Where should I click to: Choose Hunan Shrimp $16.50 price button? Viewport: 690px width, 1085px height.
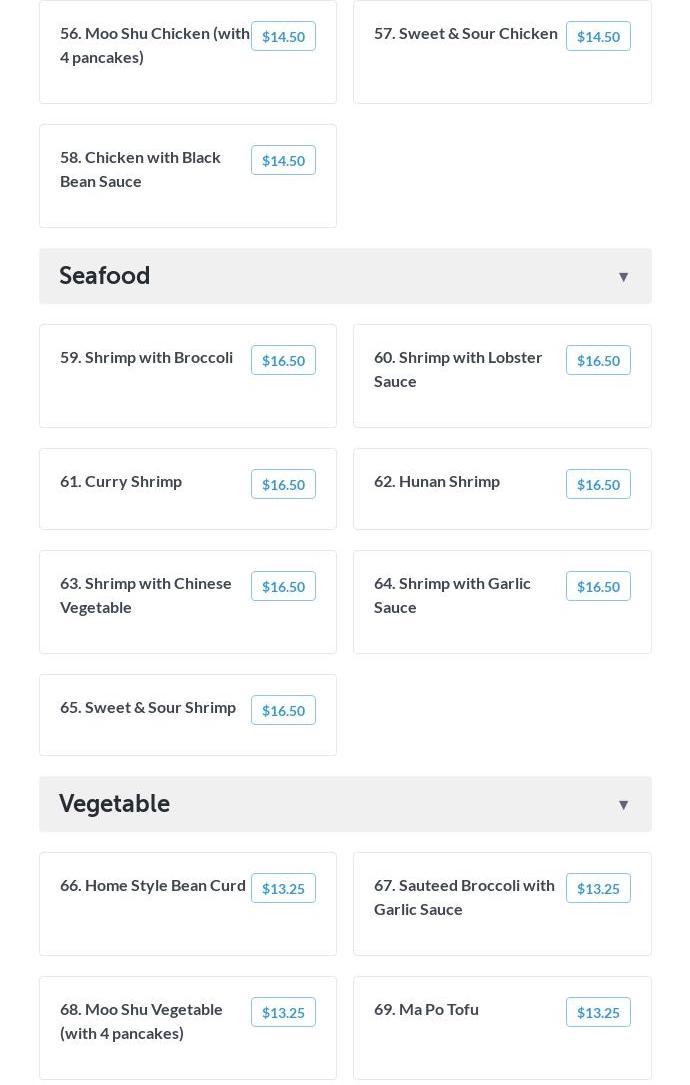point(598,484)
